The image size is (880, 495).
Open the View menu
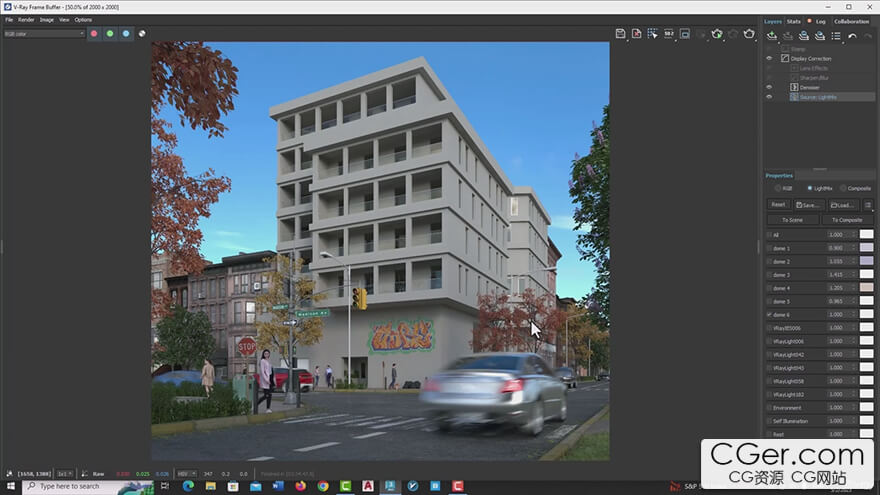click(x=65, y=20)
